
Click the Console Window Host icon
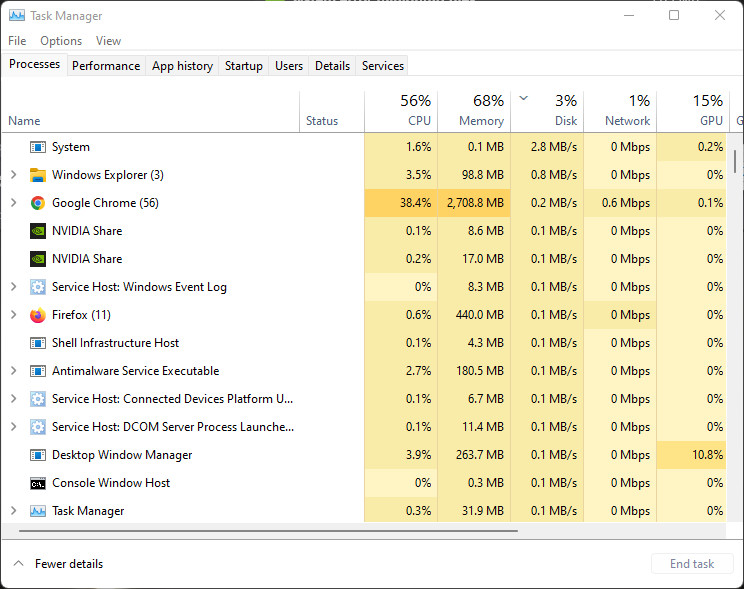click(x=38, y=484)
